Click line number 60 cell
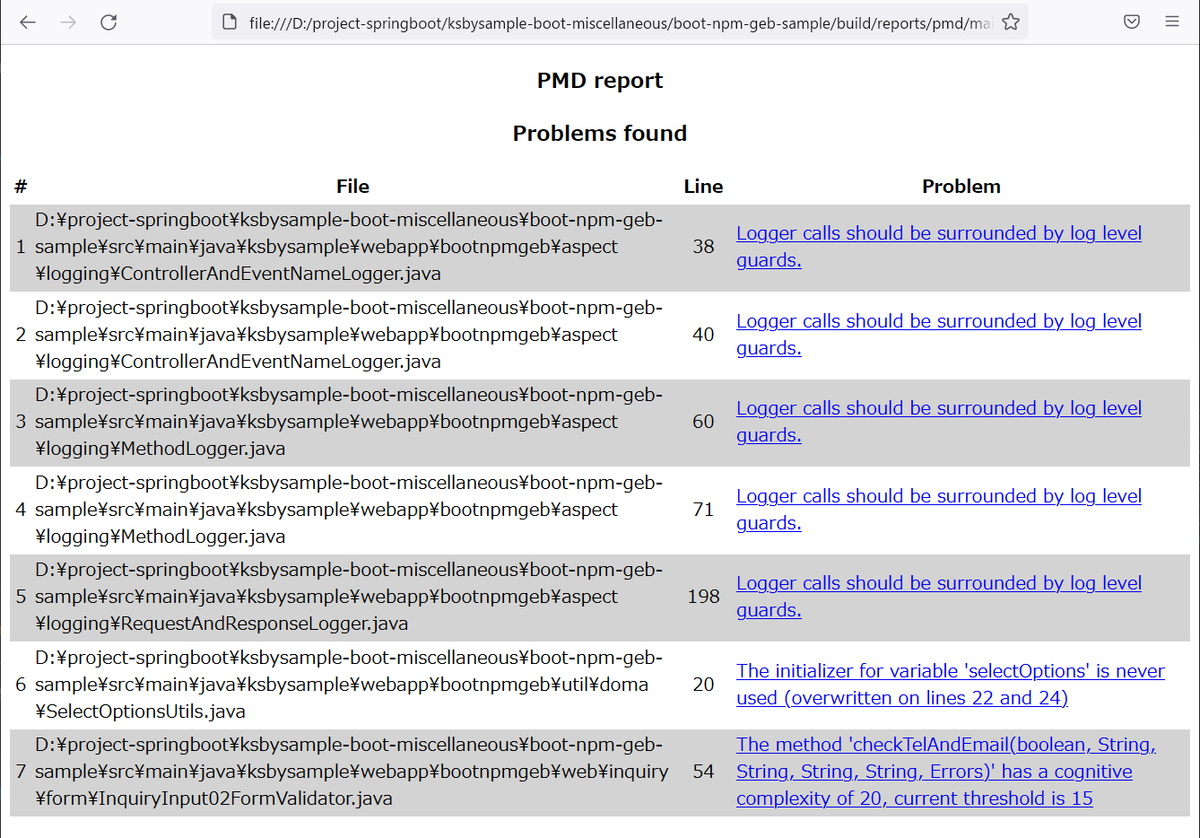Screen dimensions: 1200x838 703,421
